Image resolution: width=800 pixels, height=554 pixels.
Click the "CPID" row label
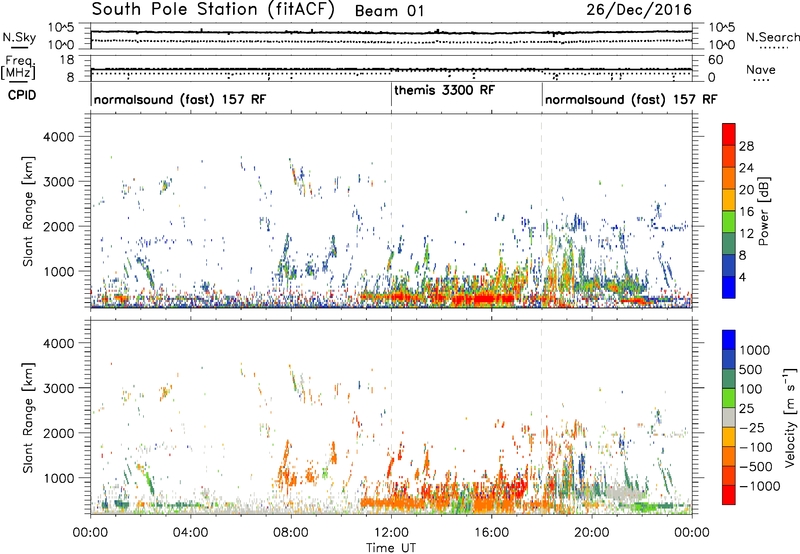22,95
